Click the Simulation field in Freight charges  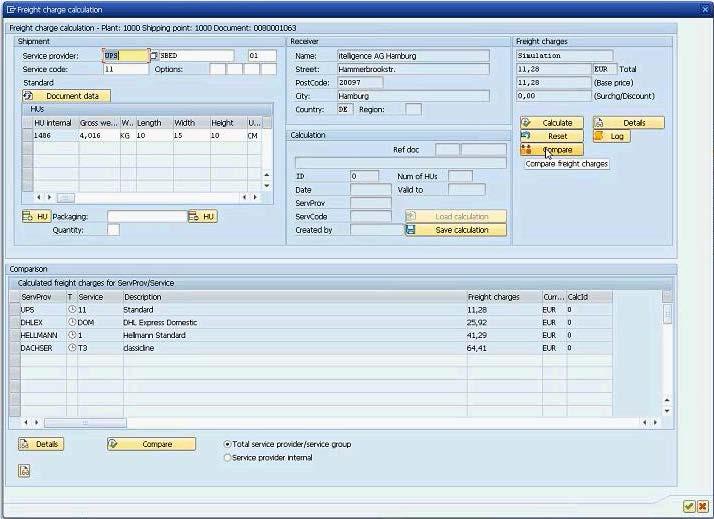click(565, 56)
